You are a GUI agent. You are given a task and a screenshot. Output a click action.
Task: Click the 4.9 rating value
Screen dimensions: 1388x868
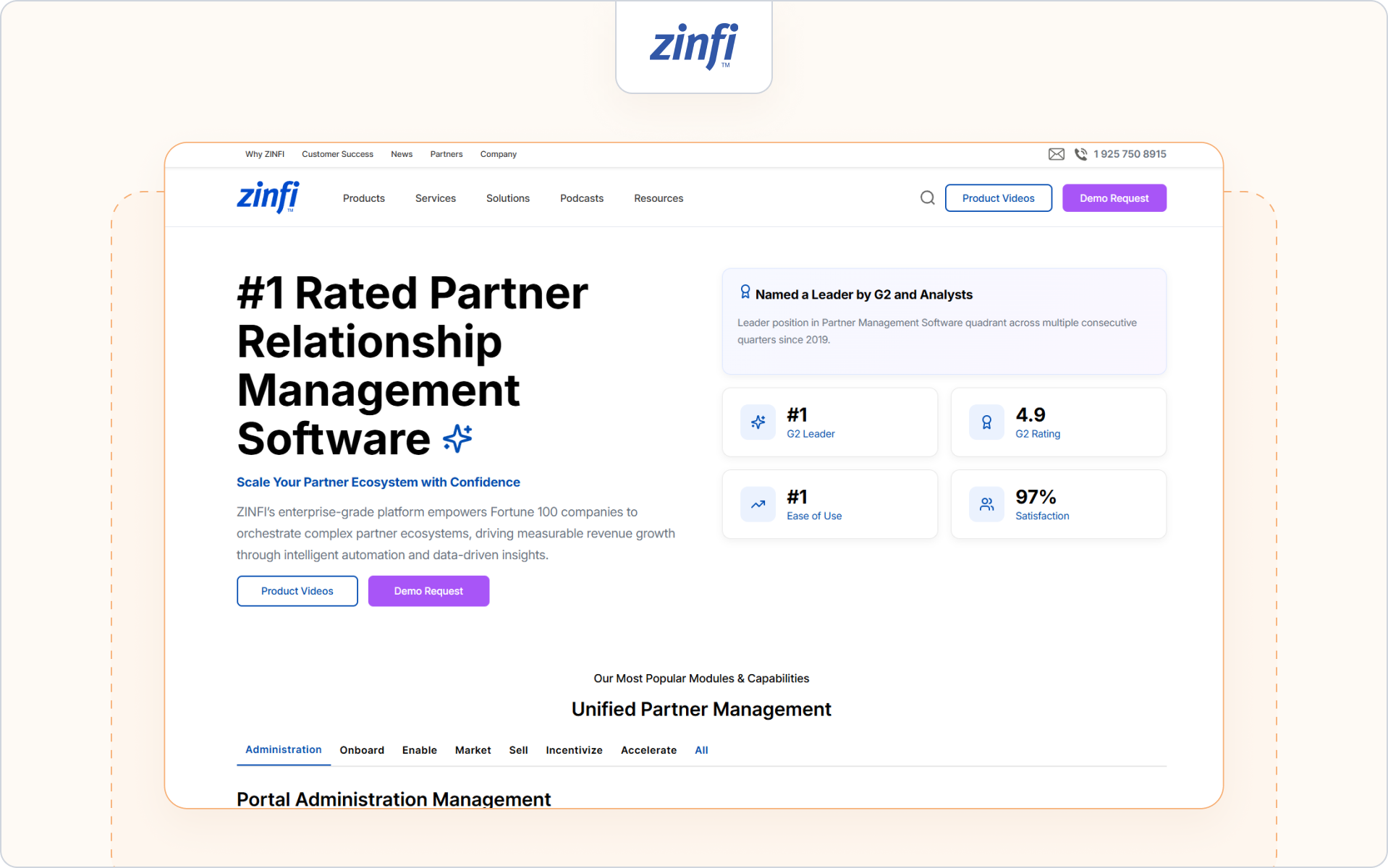[x=1031, y=414]
